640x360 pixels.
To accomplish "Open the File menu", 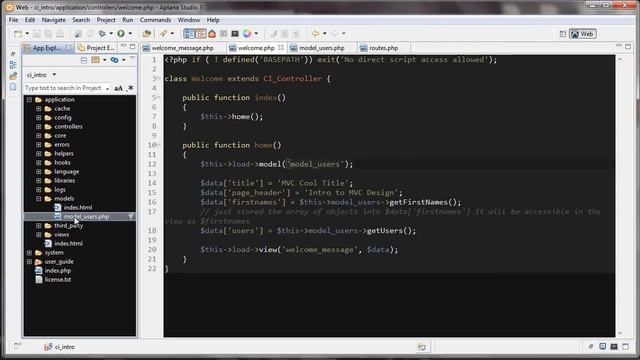I will [x=13, y=20].
